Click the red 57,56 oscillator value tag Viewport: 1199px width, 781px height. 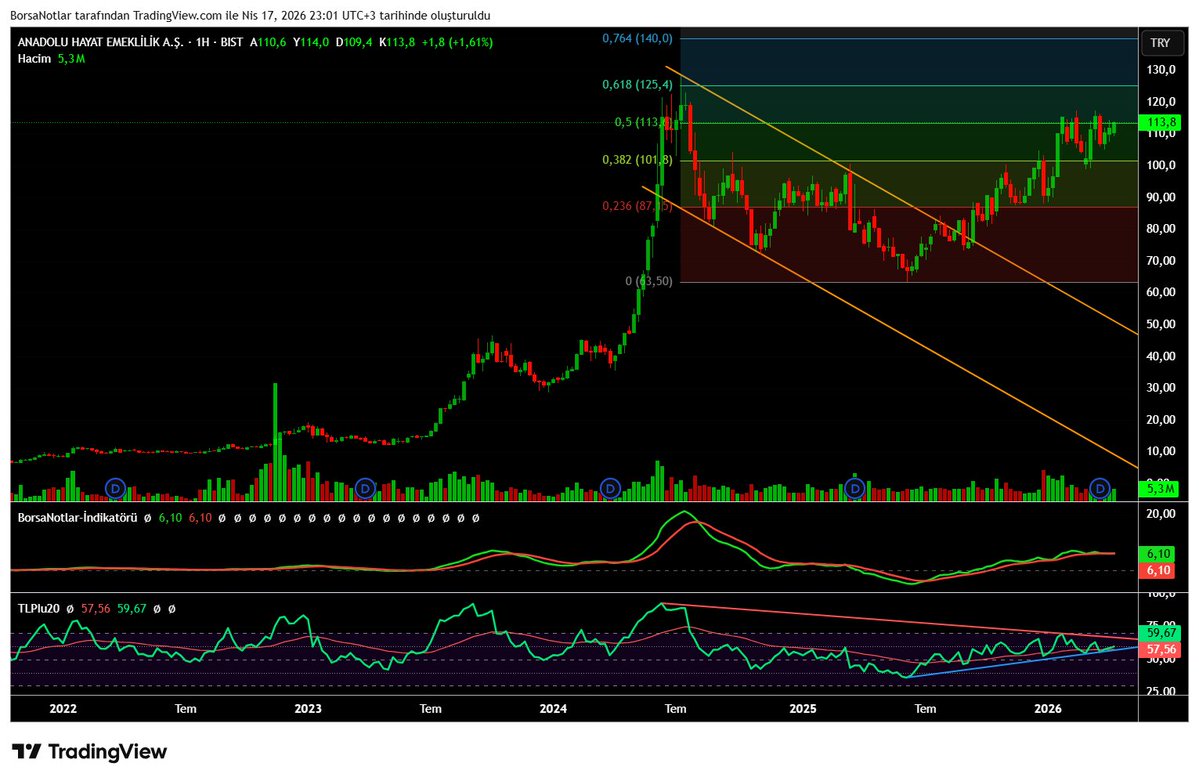1160,649
